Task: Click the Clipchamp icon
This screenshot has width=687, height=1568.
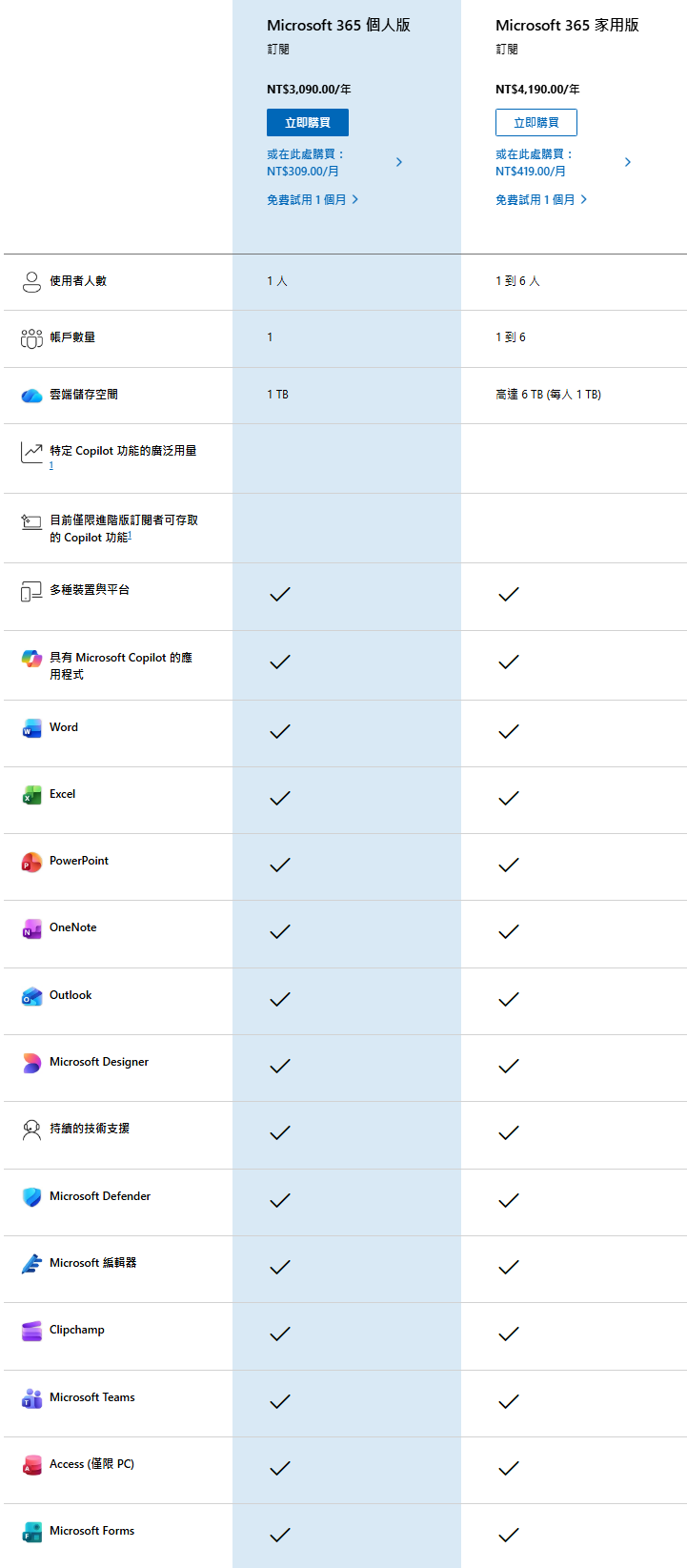Action: tap(31, 1332)
